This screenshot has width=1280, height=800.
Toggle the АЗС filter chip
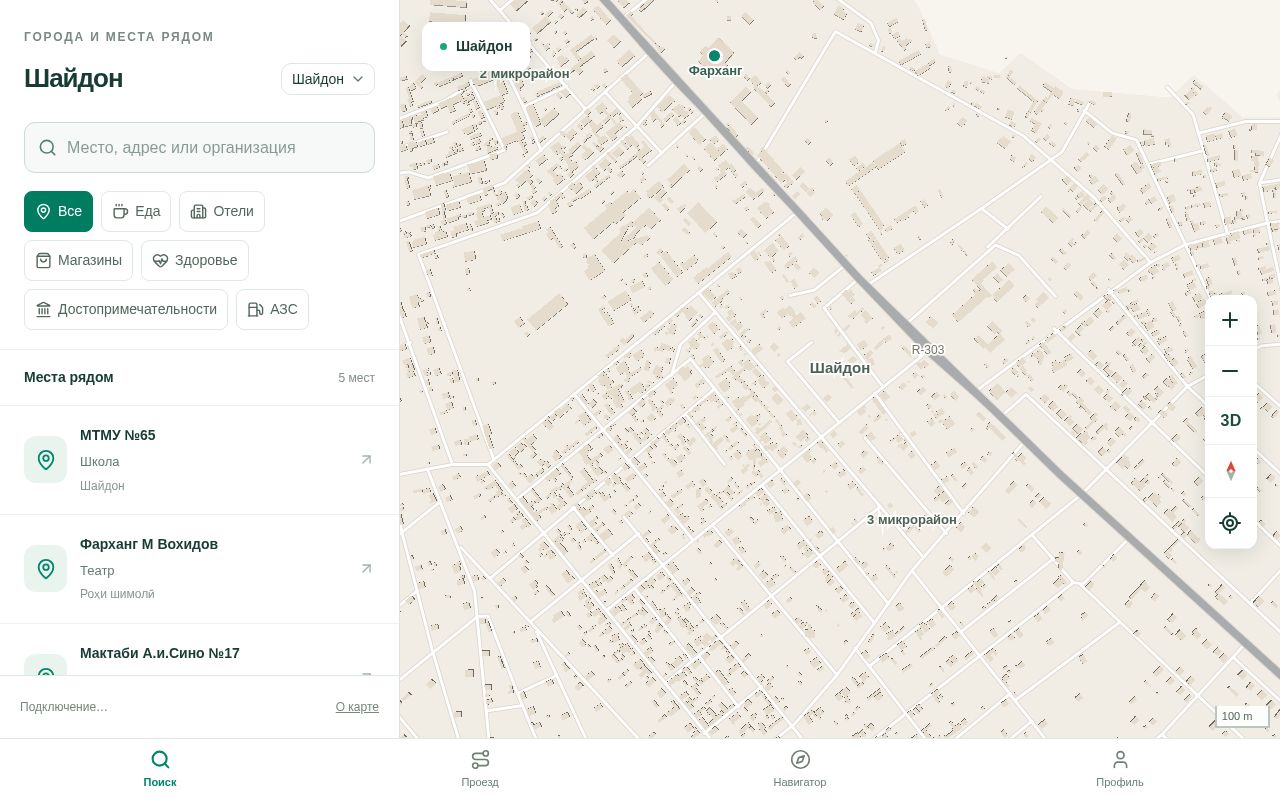[272, 309]
